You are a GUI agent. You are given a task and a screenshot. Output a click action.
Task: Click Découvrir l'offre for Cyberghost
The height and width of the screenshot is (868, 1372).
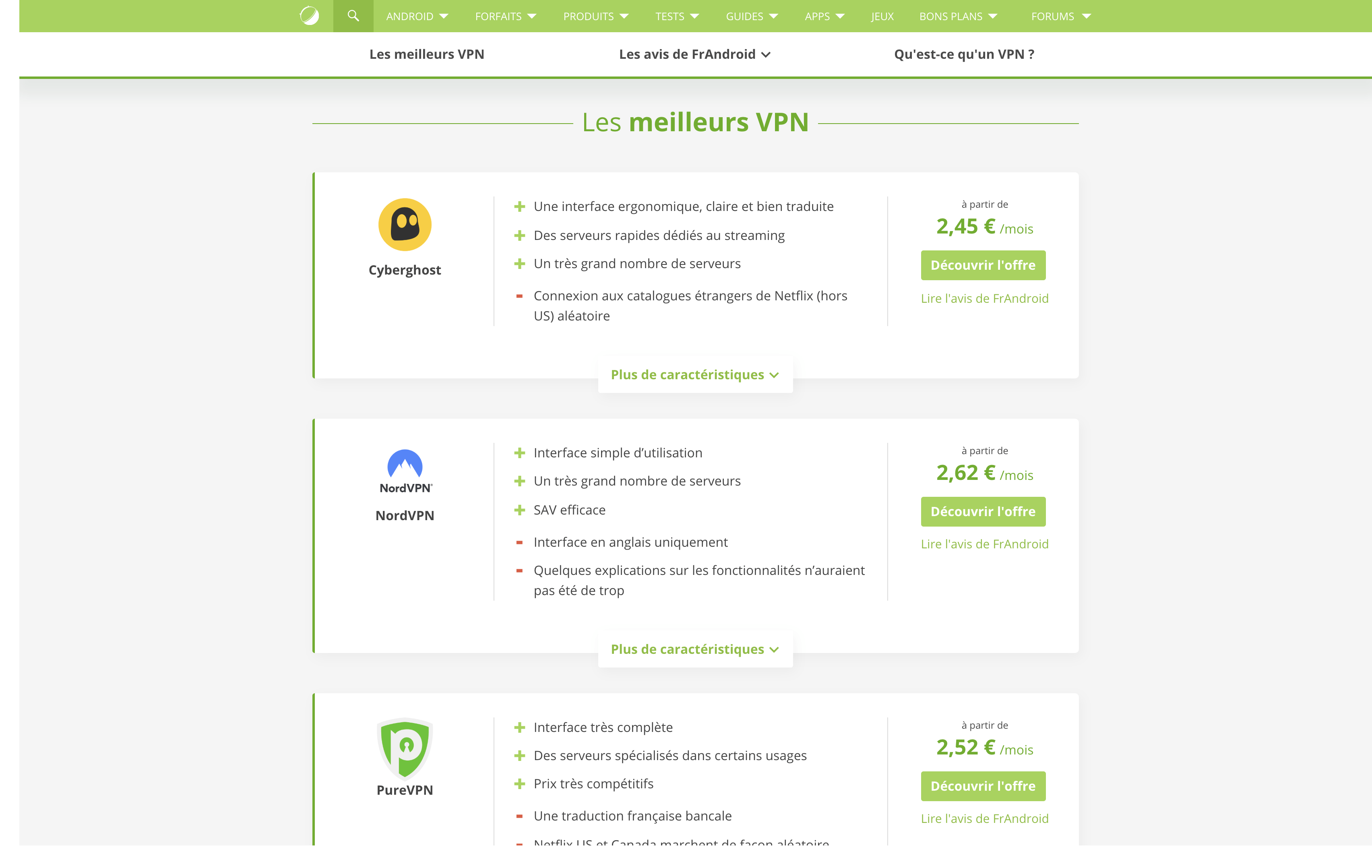[x=983, y=265]
